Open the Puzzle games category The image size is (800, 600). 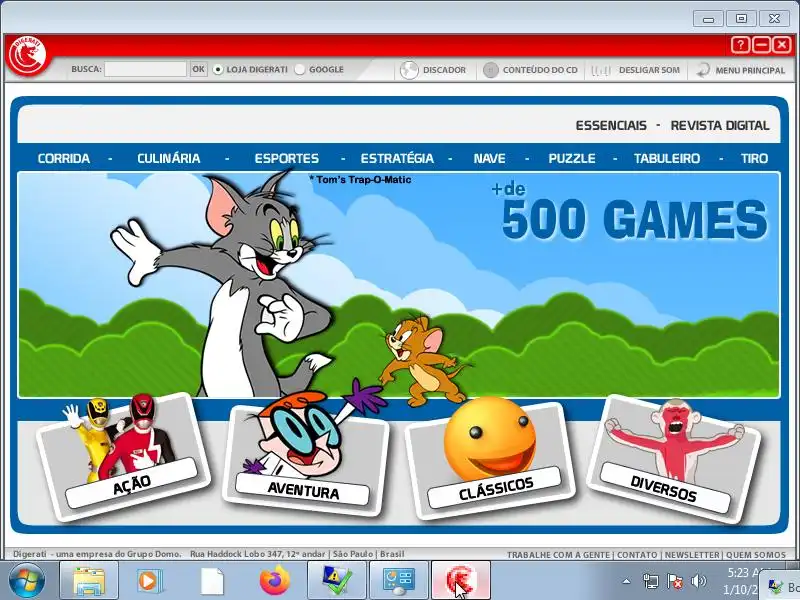pos(572,159)
